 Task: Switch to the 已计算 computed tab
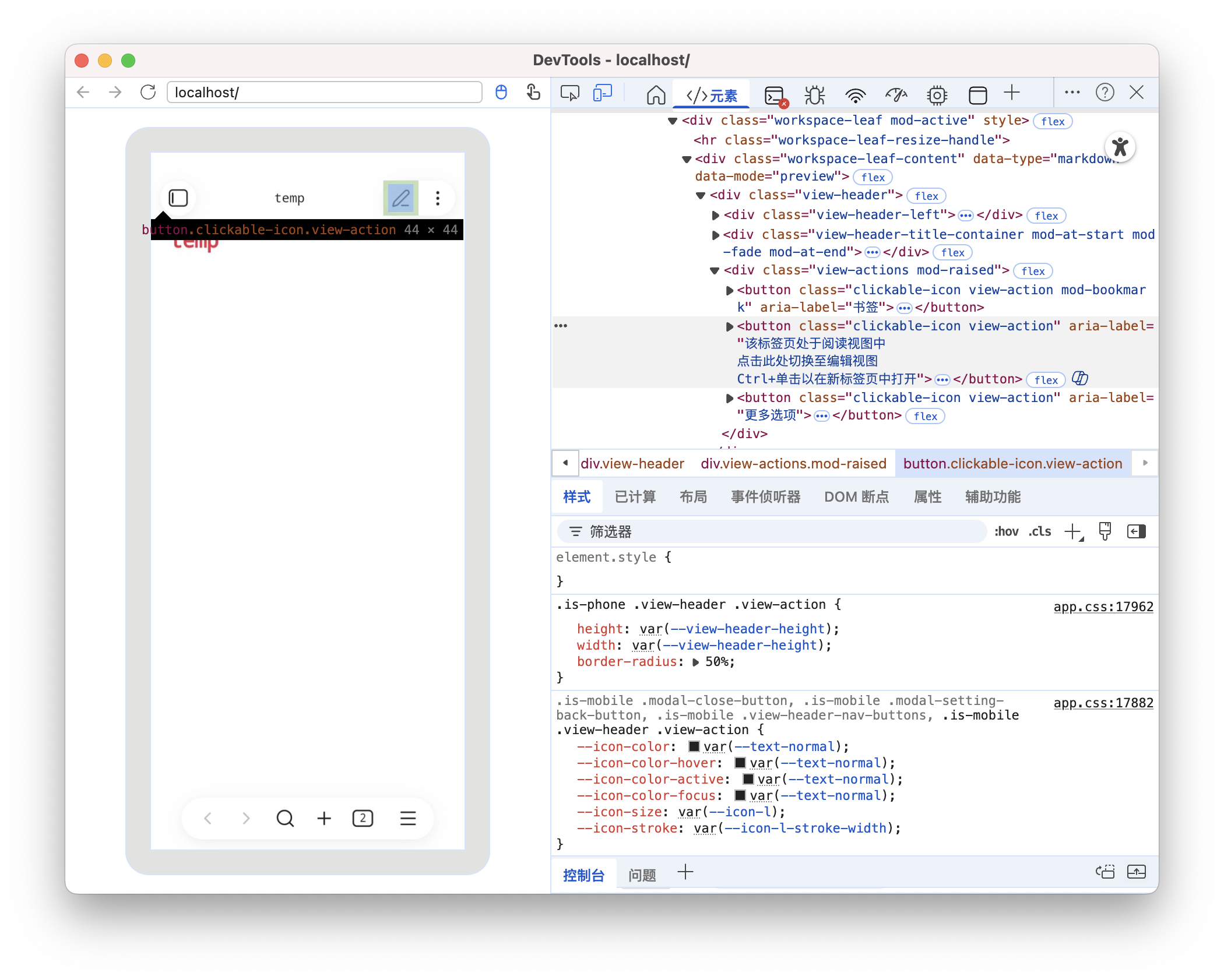coord(635,497)
